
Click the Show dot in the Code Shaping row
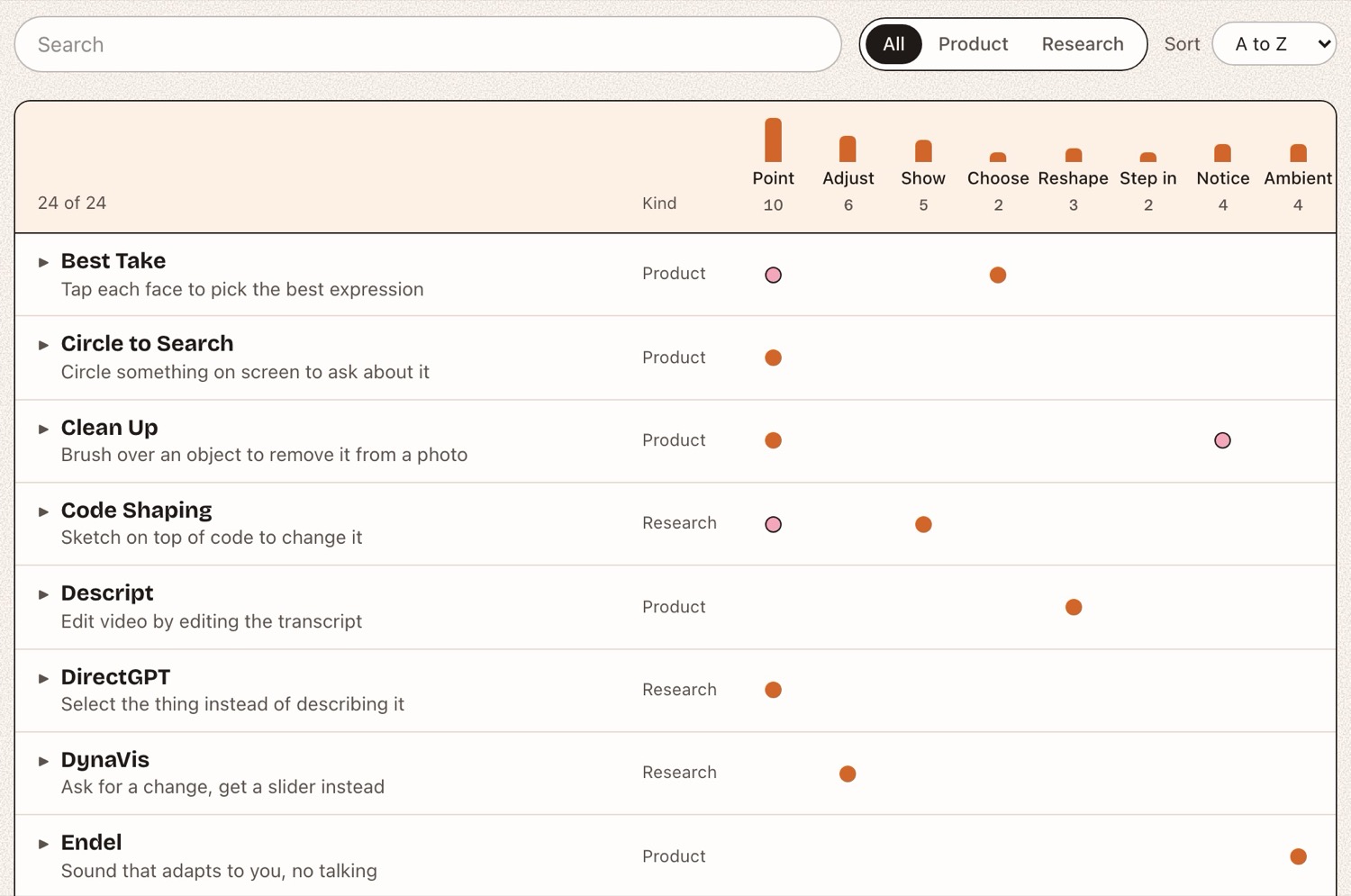coord(923,524)
